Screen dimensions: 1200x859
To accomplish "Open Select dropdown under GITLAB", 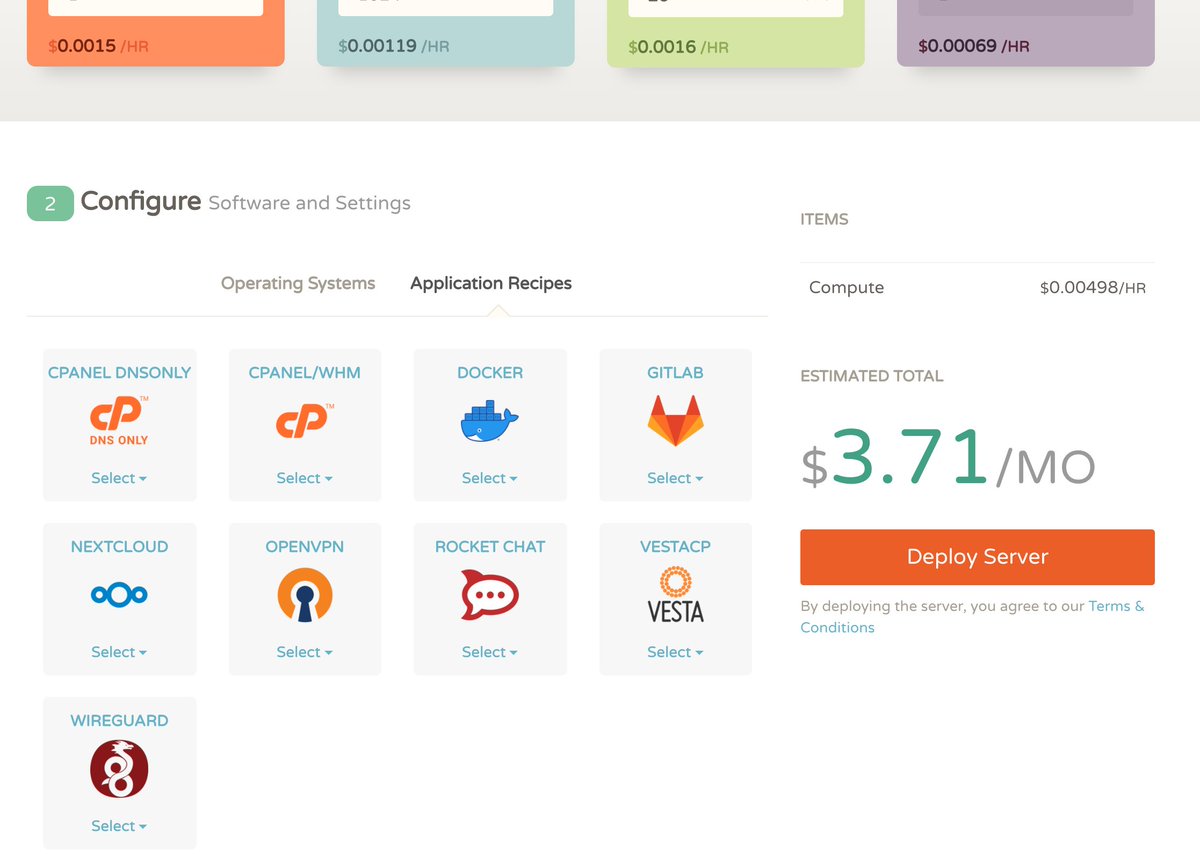I will click(x=675, y=478).
